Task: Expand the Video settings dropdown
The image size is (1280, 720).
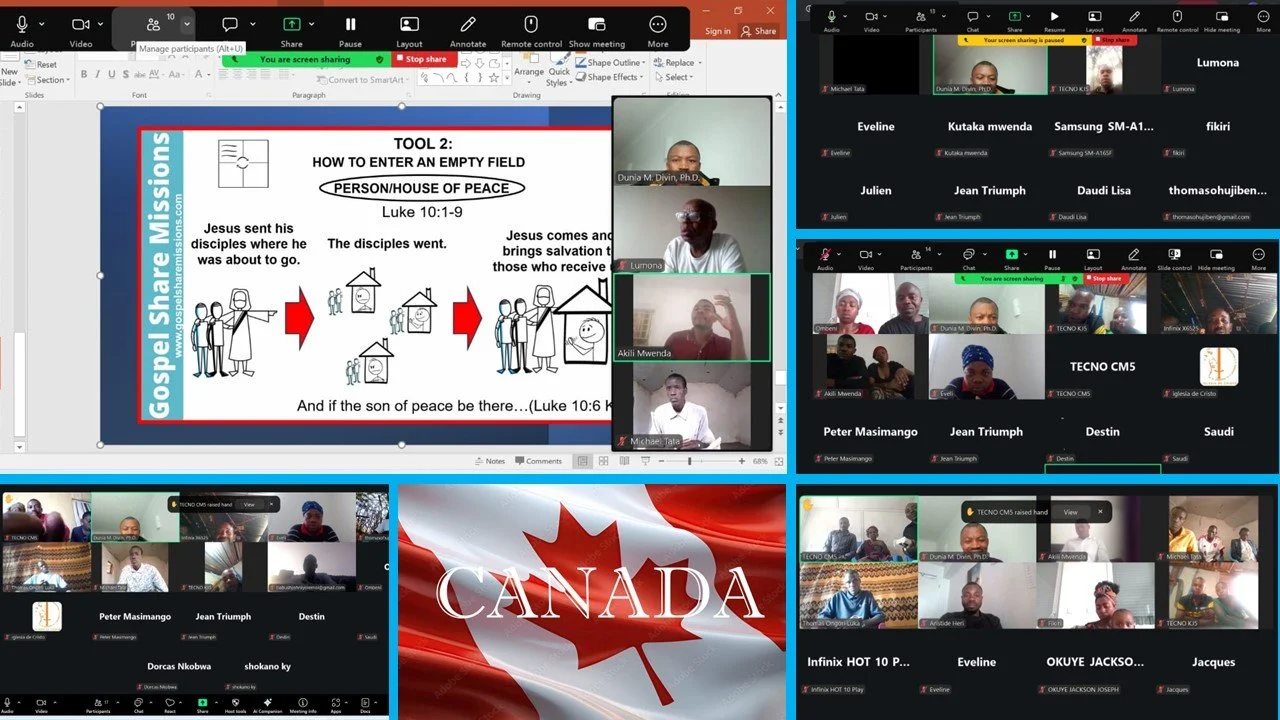Action: tap(100, 25)
